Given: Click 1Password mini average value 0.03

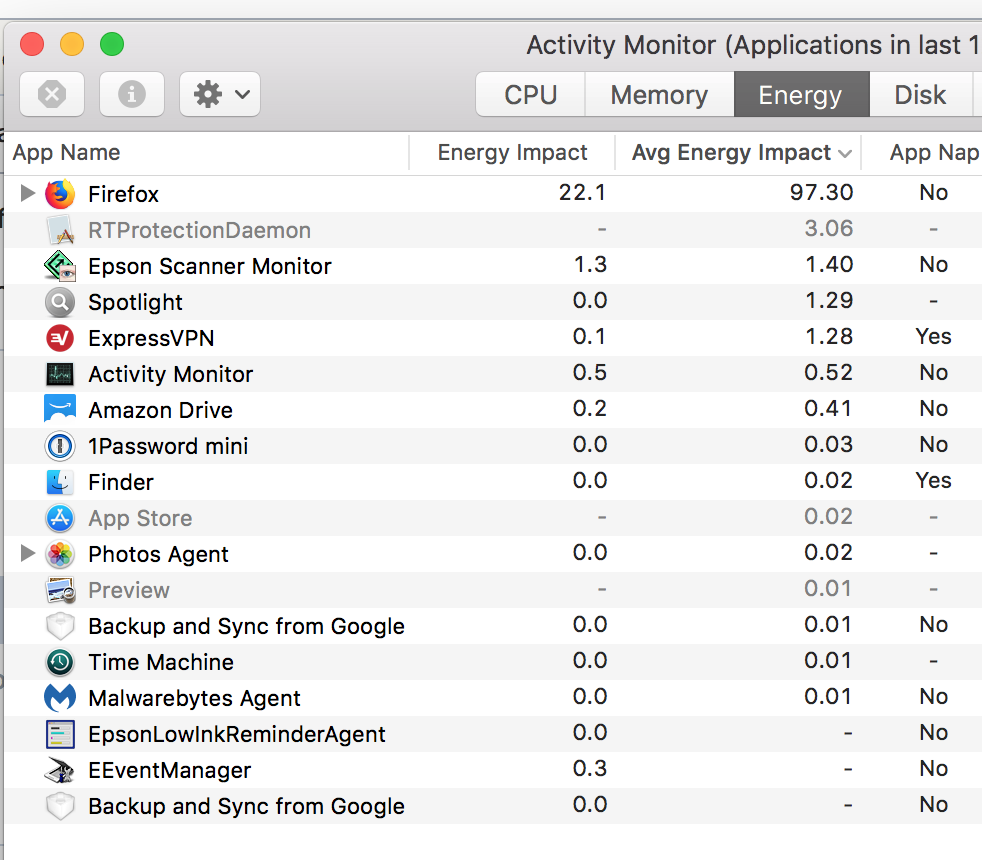Looking at the screenshot, I should pos(828,444).
